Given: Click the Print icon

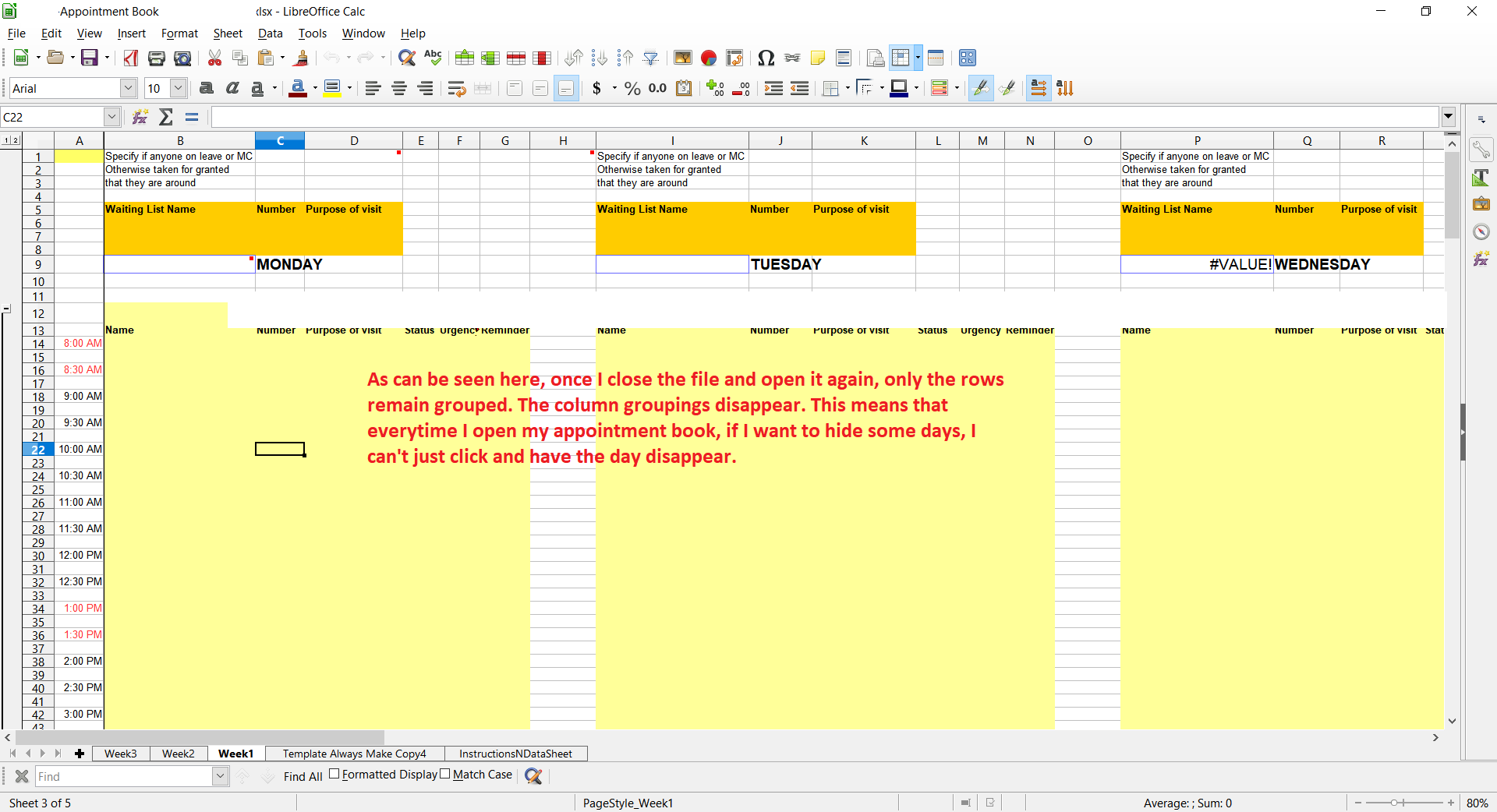Looking at the screenshot, I should [x=157, y=58].
